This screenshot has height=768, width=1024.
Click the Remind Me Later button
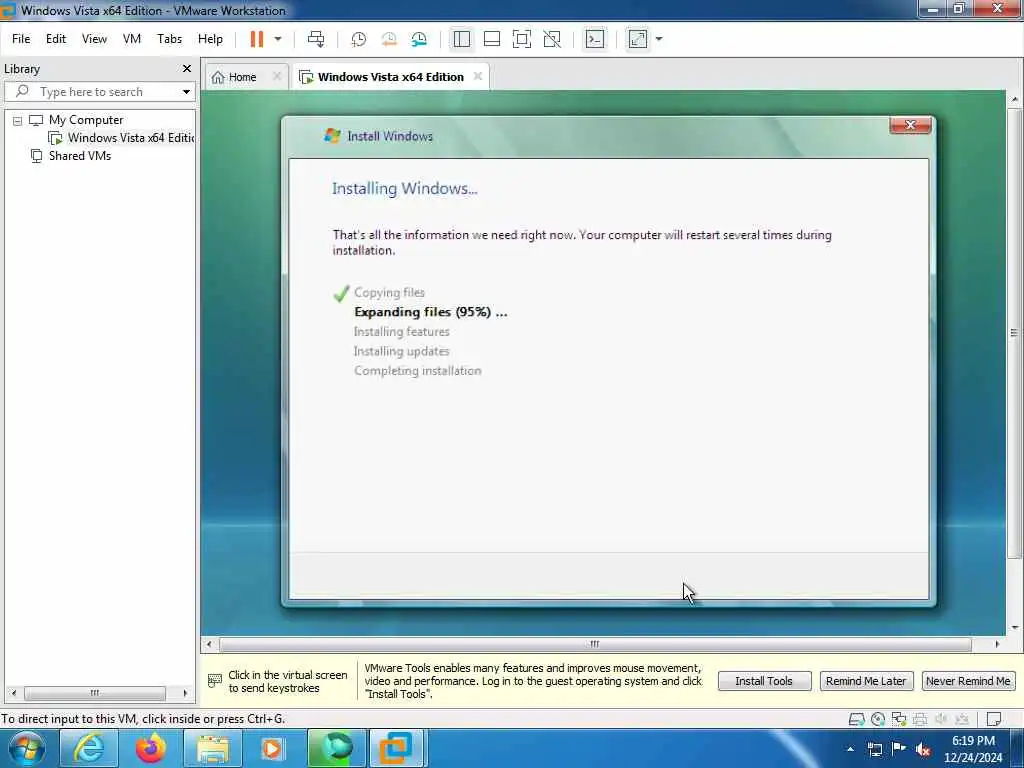click(x=866, y=681)
